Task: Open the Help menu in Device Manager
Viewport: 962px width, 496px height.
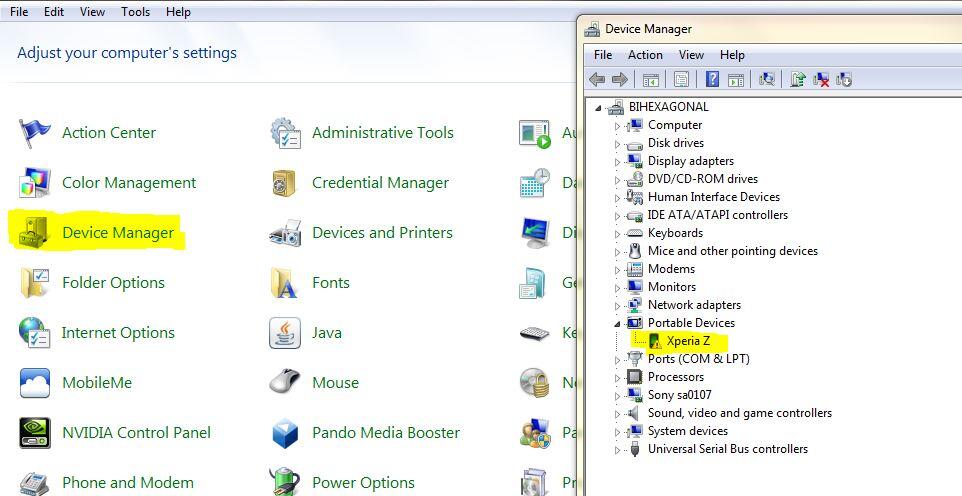Action: point(732,55)
